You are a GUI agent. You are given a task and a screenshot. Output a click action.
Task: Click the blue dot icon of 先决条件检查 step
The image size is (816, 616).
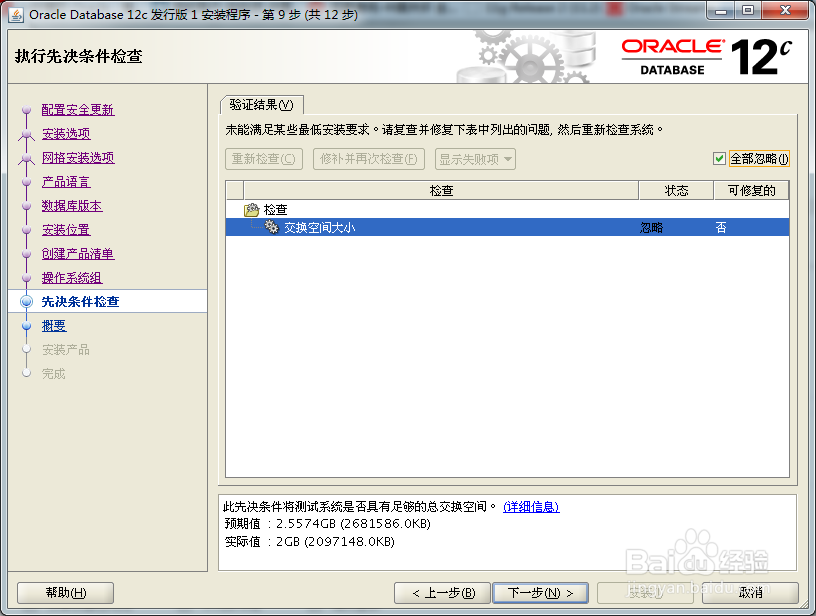click(x=26, y=301)
